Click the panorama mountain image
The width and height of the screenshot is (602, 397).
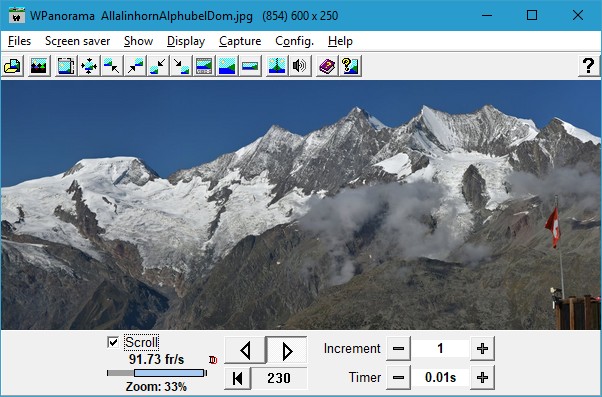pyautogui.click(x=301, y=205)
